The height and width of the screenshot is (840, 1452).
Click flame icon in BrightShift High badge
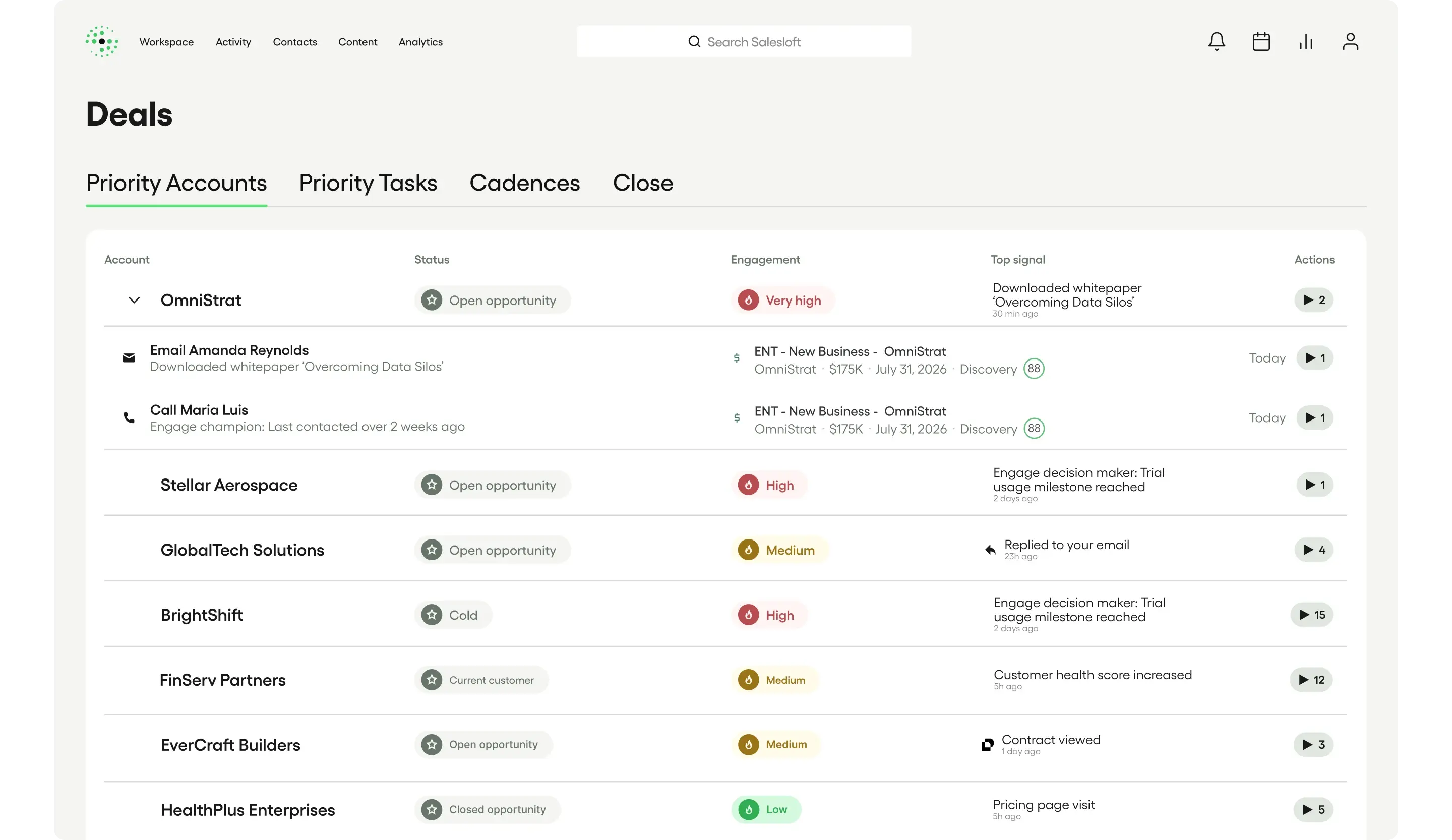[748, 615]
